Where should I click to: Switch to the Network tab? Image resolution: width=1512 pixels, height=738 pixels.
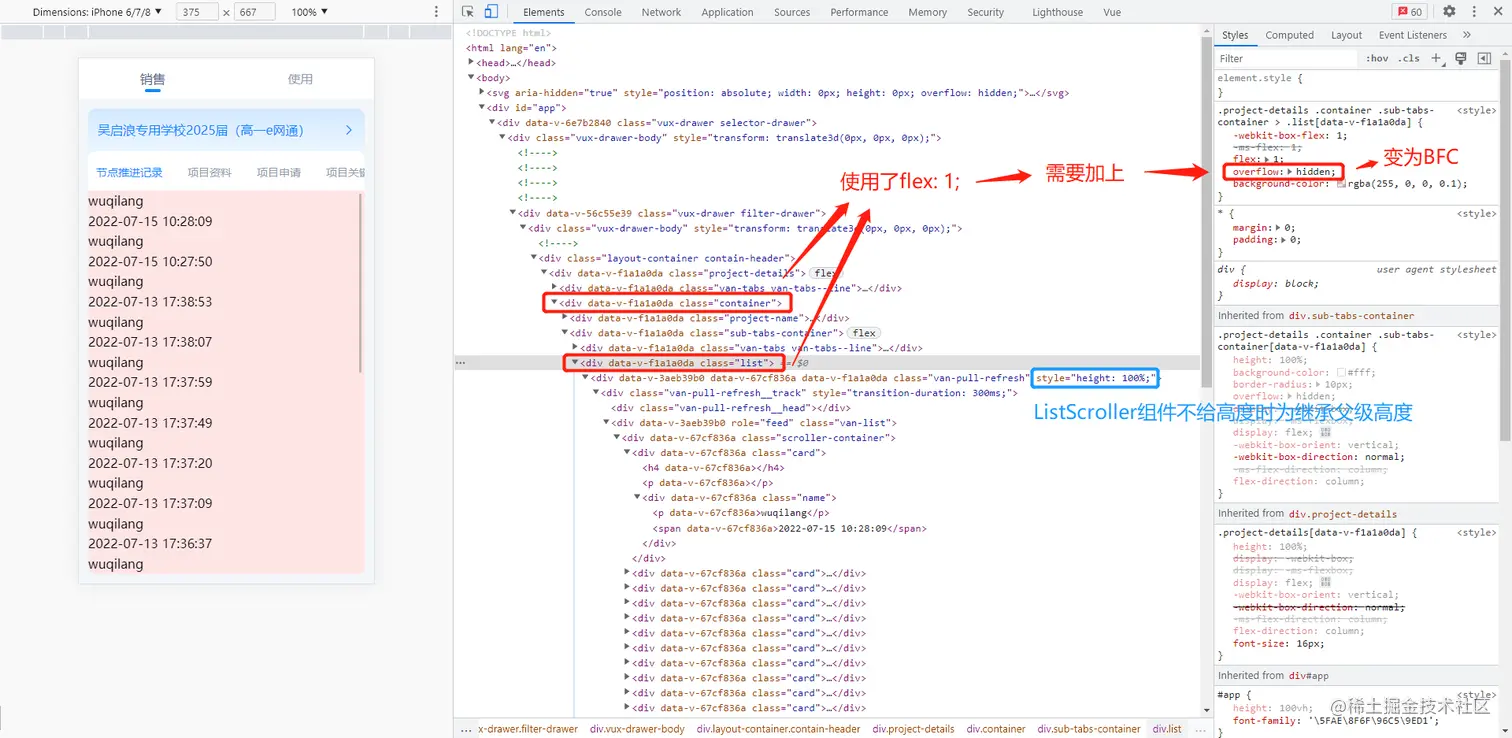coord(661,12)
